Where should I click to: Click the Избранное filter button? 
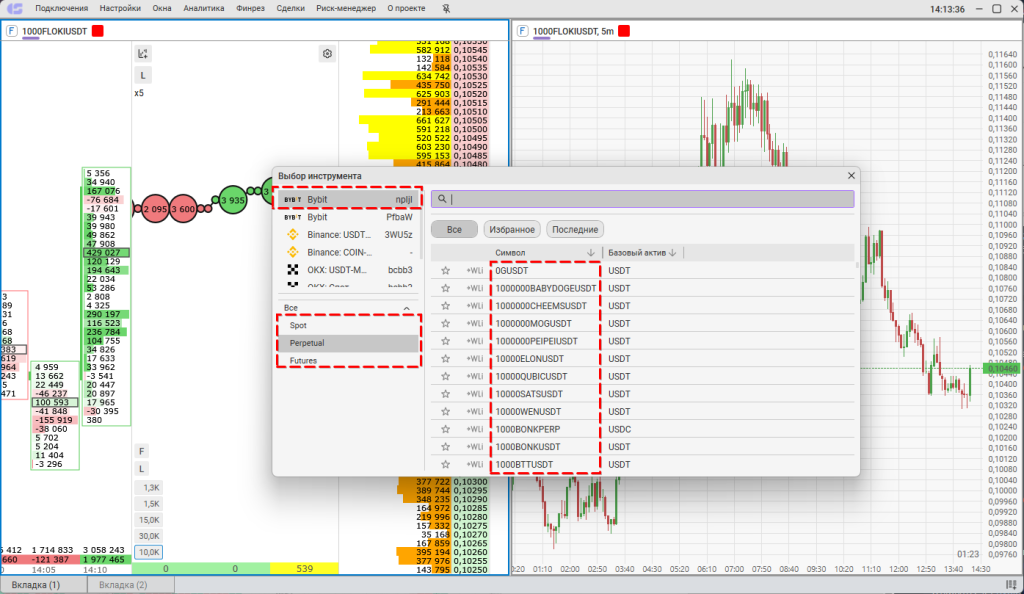[512, 229]
